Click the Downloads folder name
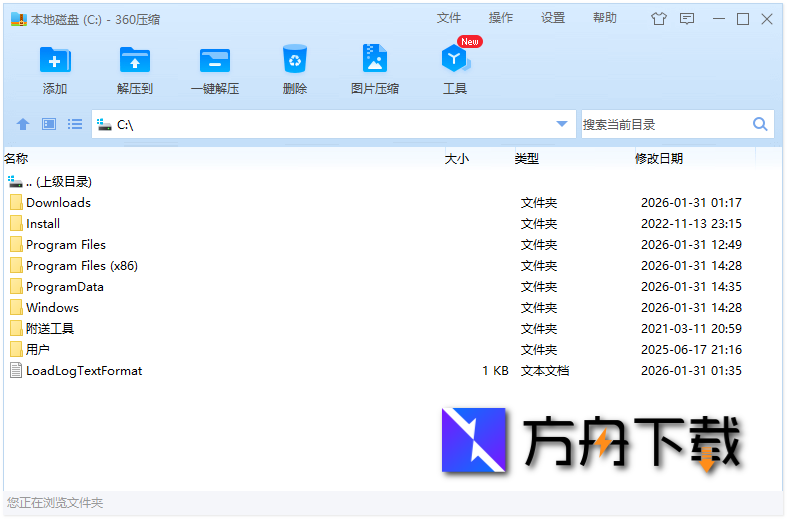Viewport: 787px width, 519px height. coord(58,202)
